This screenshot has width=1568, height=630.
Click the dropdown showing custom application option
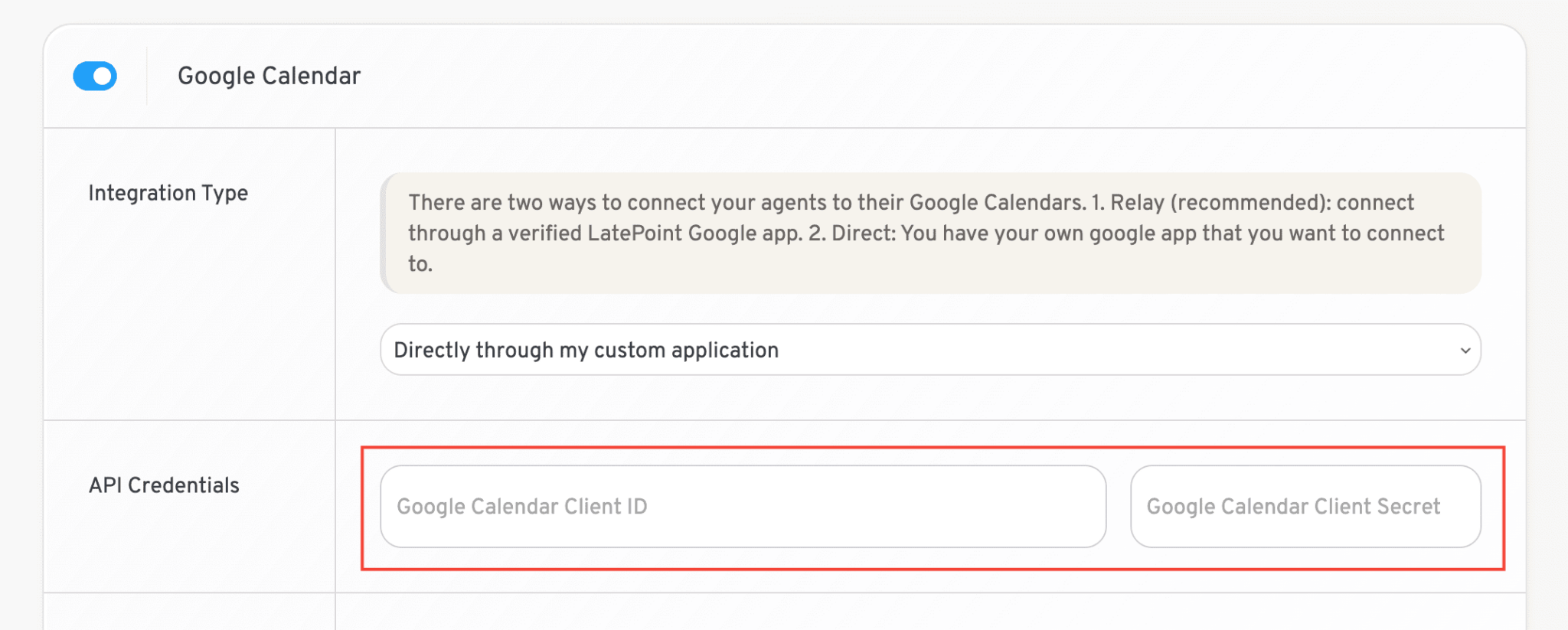(930, 349)
